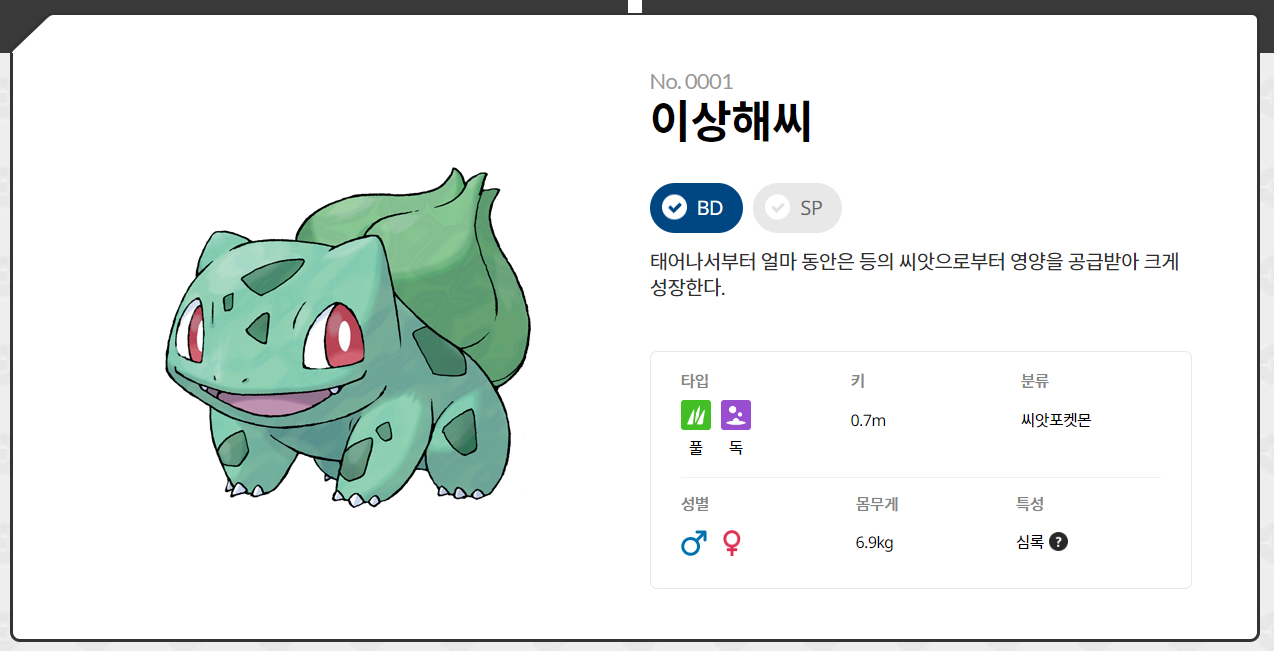Click the No. 0001 Pokédex number

tap(691, 82)
